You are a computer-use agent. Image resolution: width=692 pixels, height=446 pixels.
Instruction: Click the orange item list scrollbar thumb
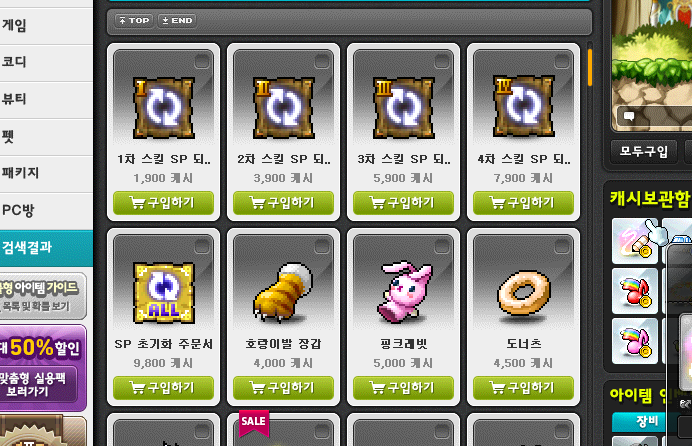point(590,67)
